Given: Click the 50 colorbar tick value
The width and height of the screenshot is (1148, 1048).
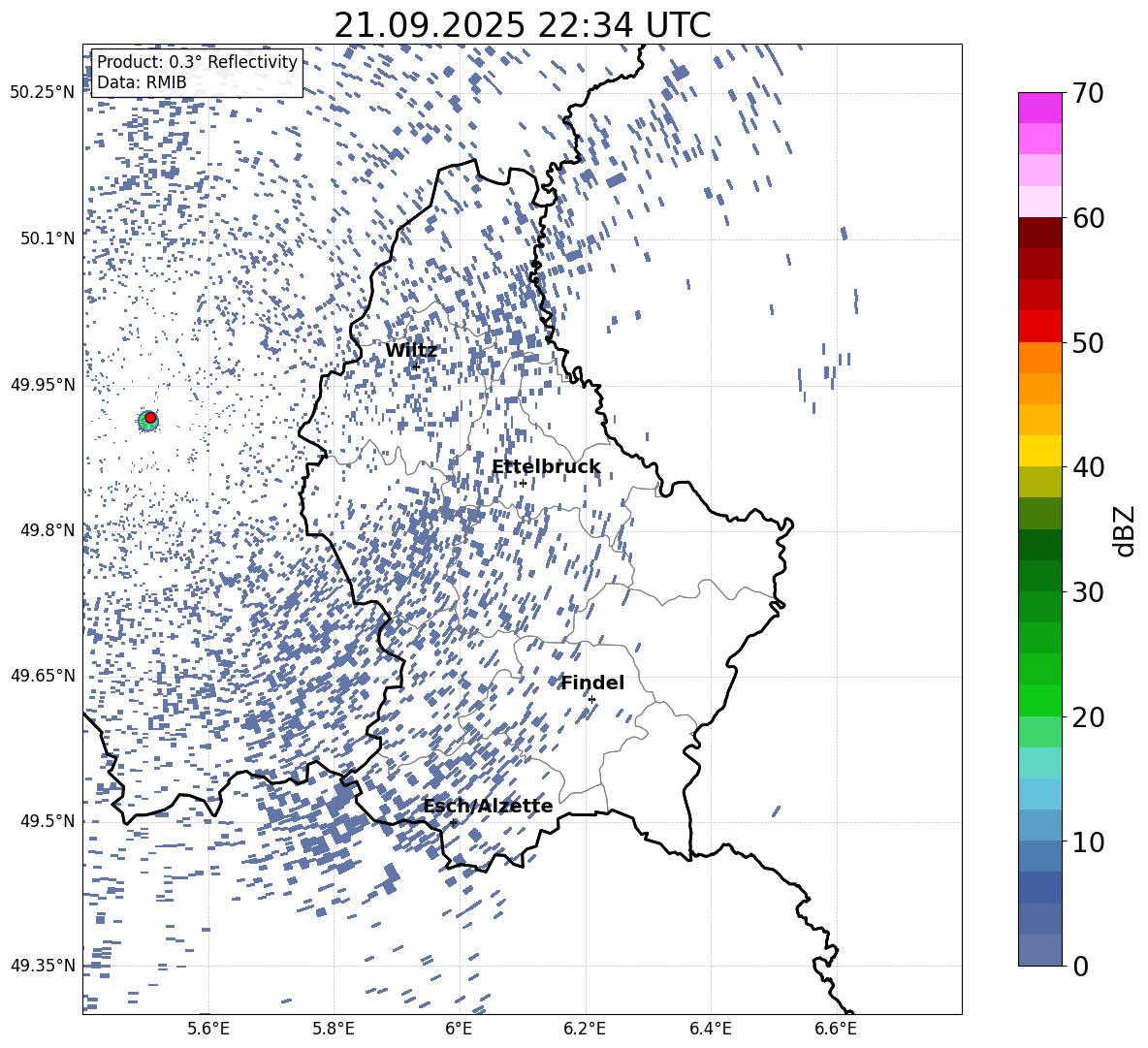Looking at the screenshot, I should point(1089,342).
